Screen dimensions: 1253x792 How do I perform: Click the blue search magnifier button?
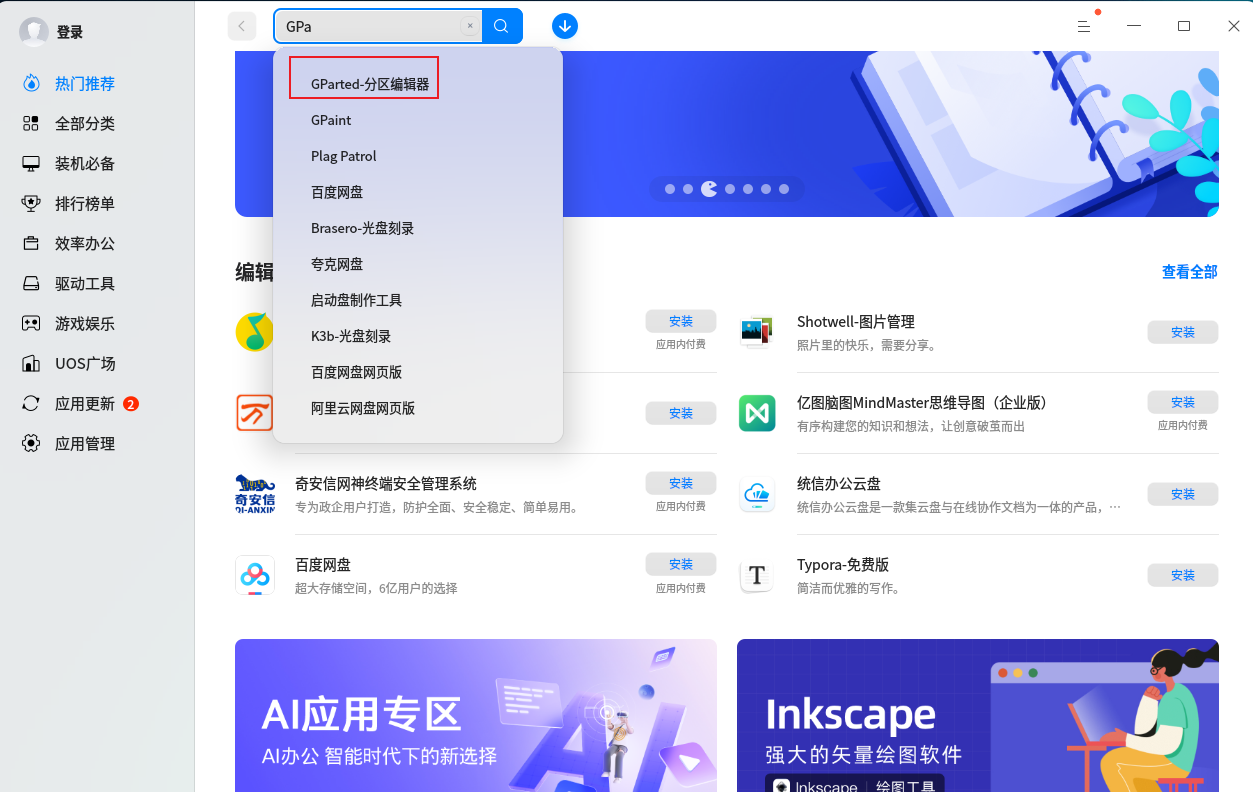coord(502,26)
